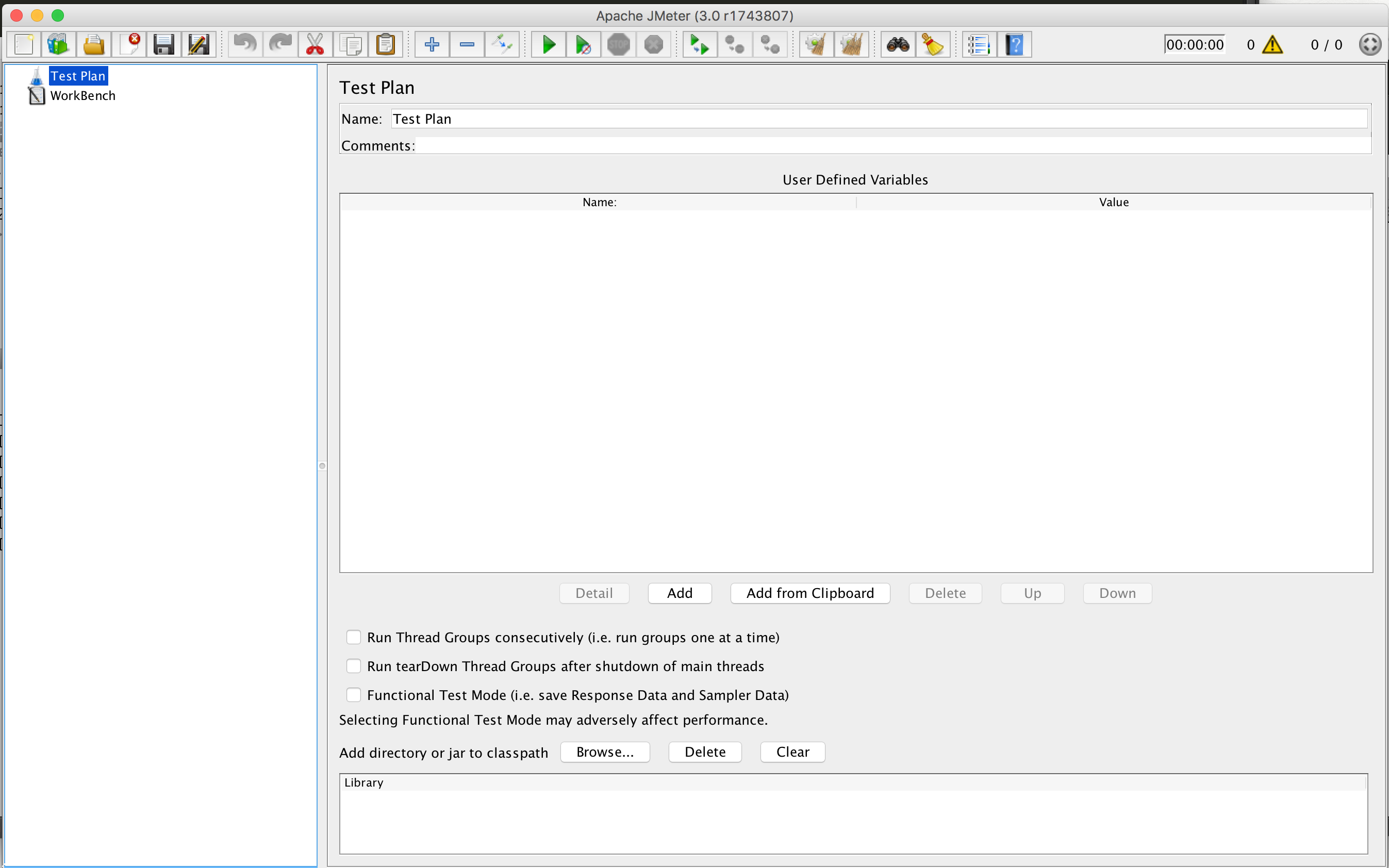This screenshot has width=1389, height=868.
Task: Close the test plan with toolbar icon
Action: [x=128, y=44]
